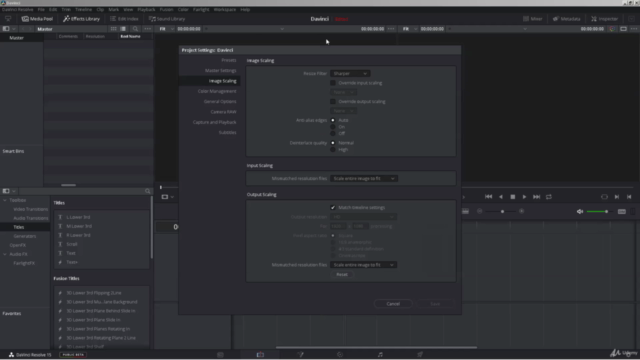Open the Inspector panel
The image size is (640, 360).
click(x=604, y=19)
